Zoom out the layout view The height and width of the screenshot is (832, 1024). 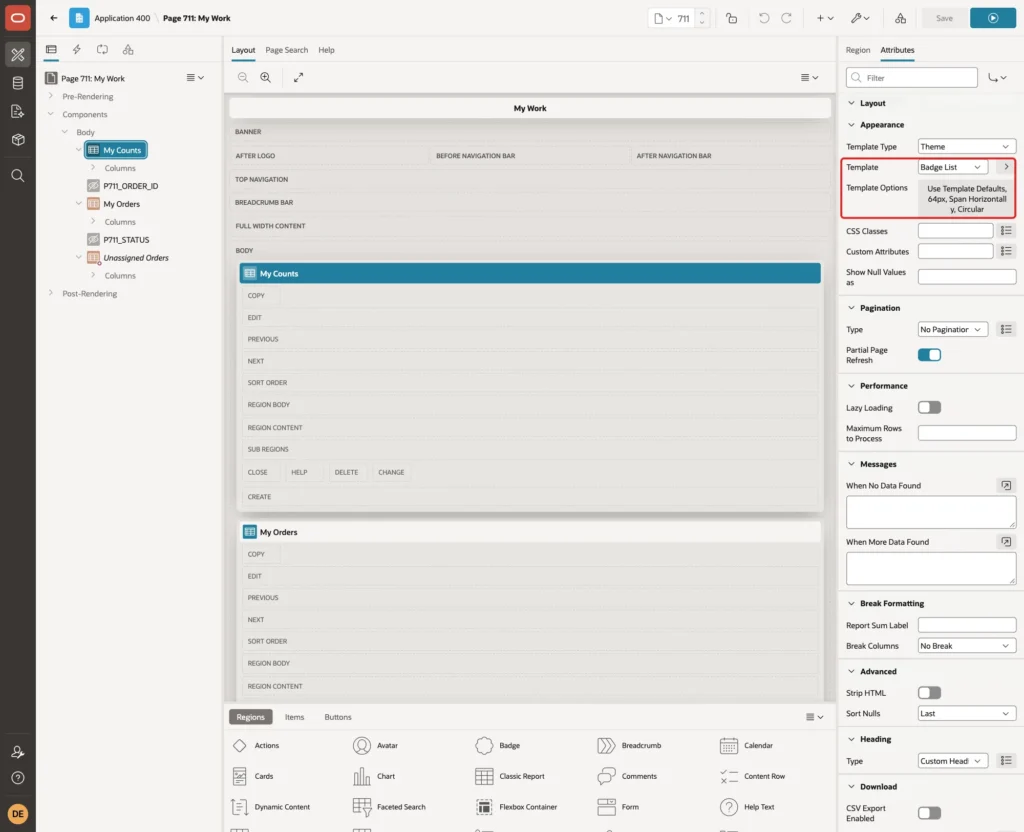click(x=243, y=77)
